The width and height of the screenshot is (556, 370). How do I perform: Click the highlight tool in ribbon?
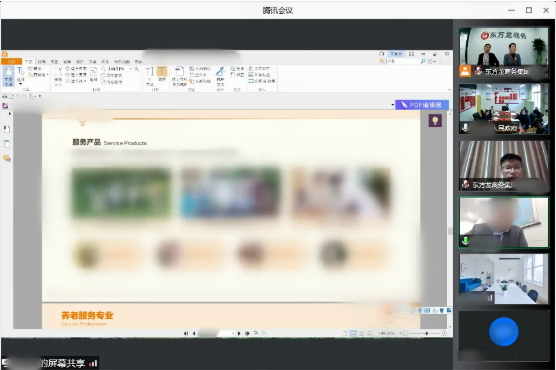point(162,73)
